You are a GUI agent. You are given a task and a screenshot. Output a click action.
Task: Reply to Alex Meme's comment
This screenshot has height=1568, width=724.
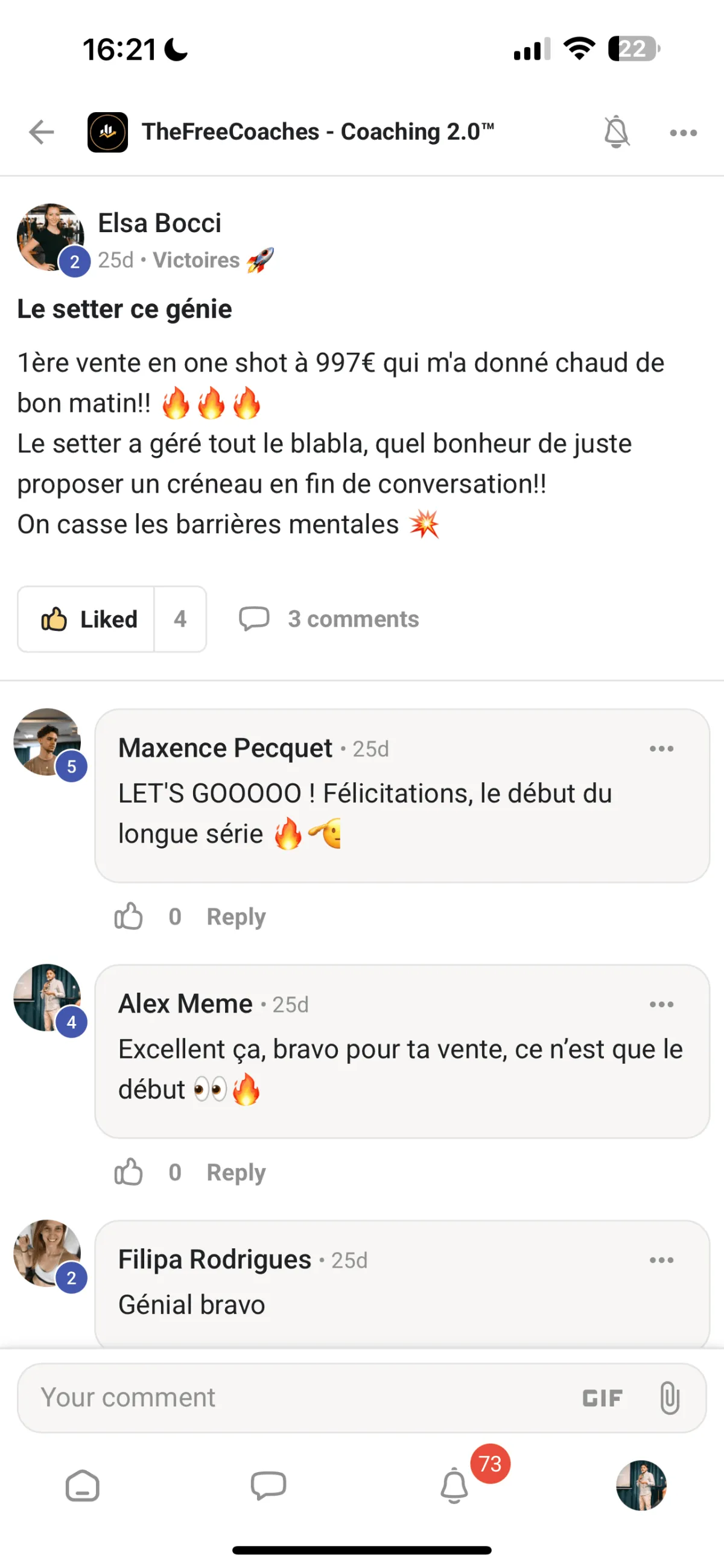pos(237,1172)
